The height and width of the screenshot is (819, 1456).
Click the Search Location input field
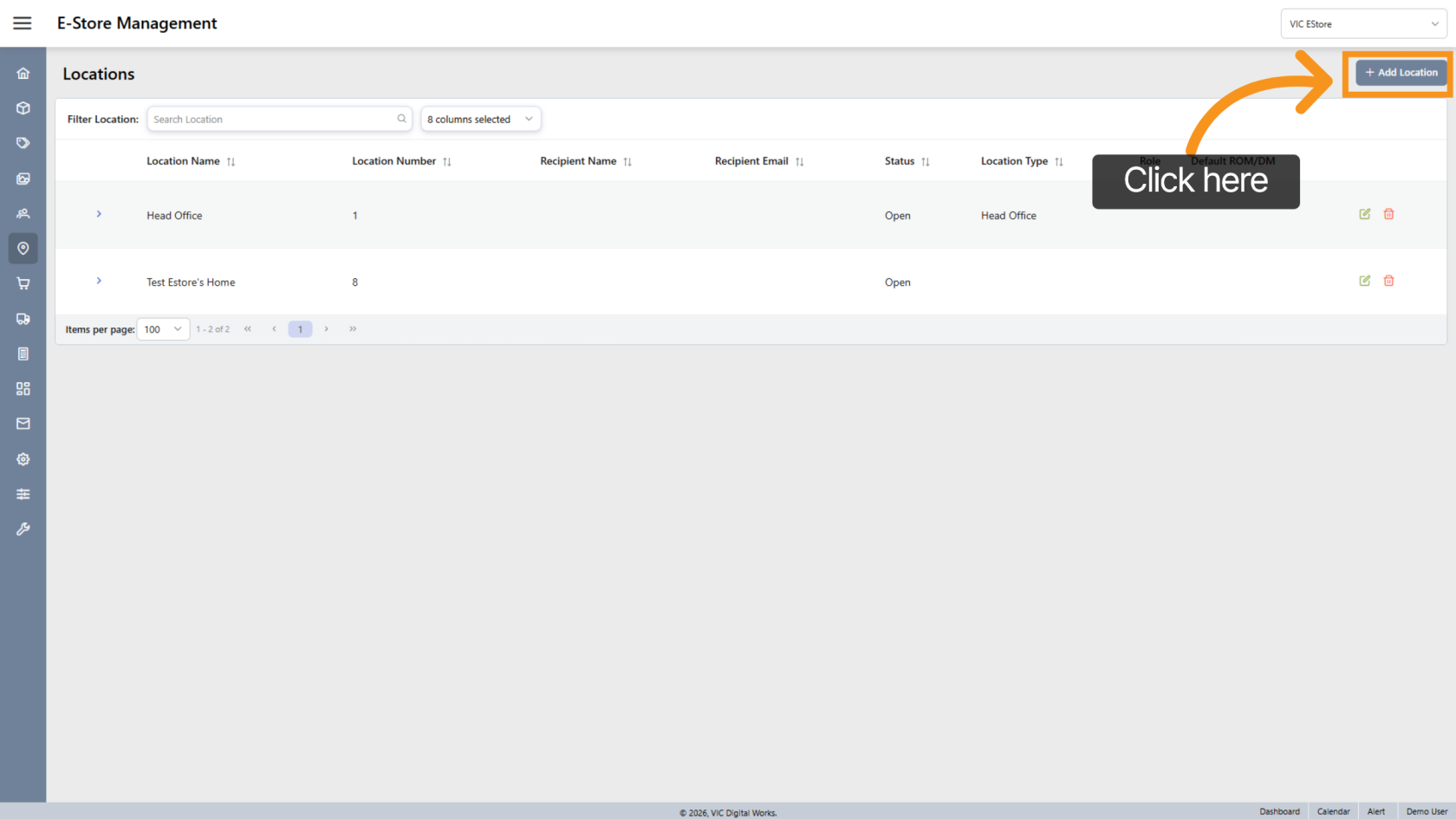(273, 120)
